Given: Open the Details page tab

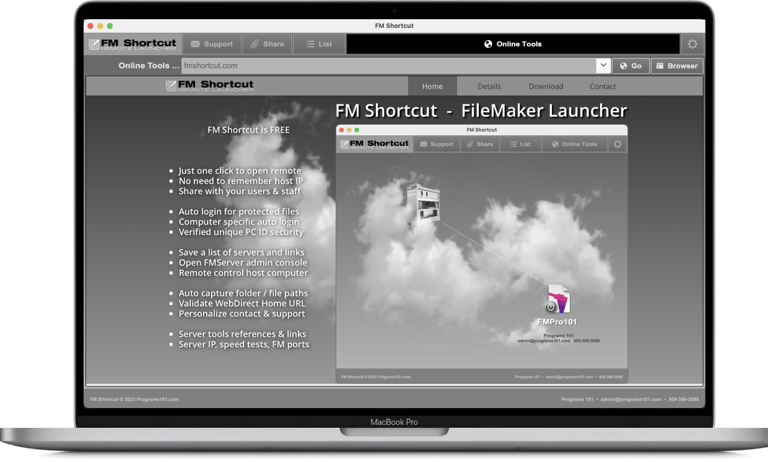Looking at the screenshot, I should [x=489, y=86].
